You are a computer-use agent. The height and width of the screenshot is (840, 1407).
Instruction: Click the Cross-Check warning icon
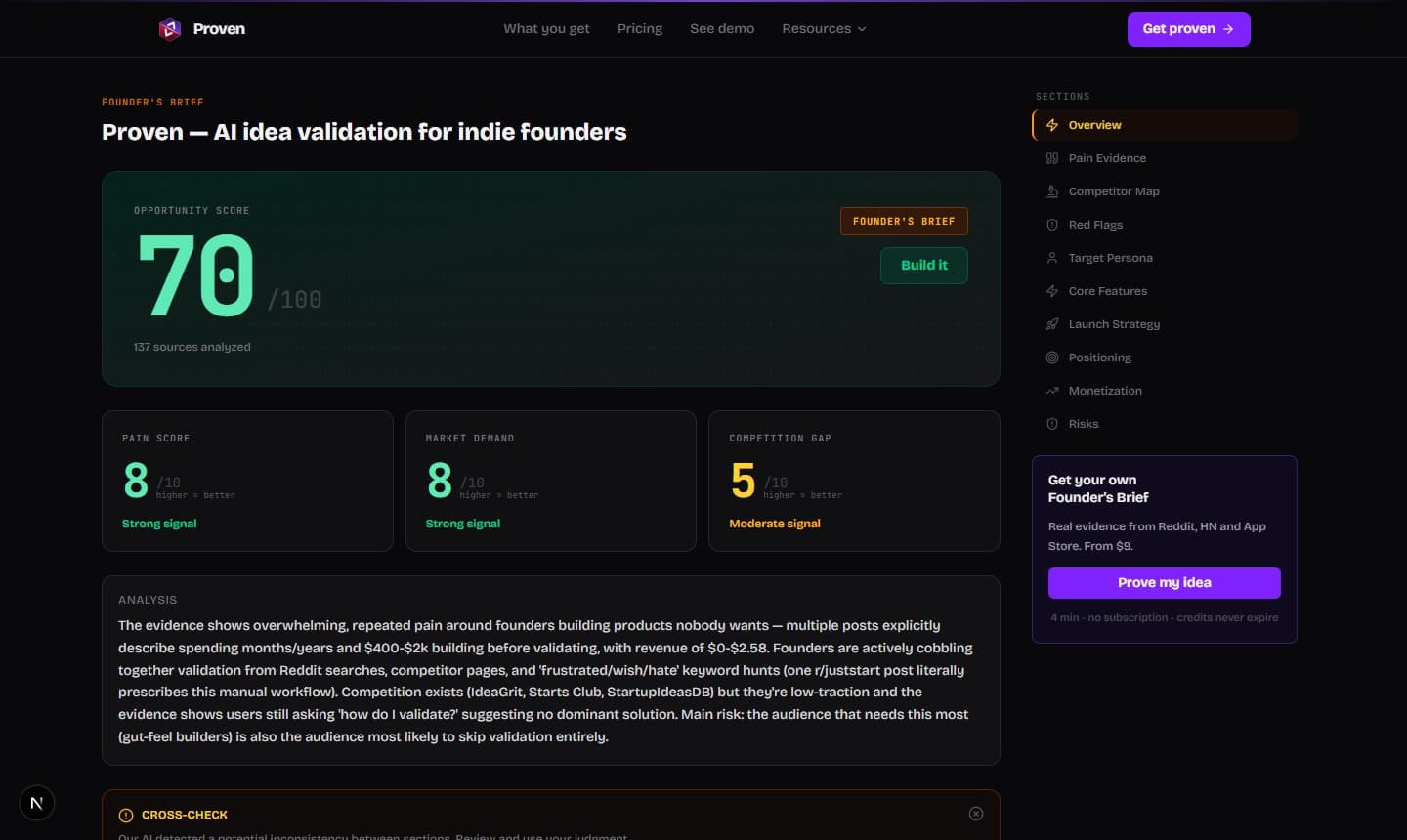(x=126, y=815)
